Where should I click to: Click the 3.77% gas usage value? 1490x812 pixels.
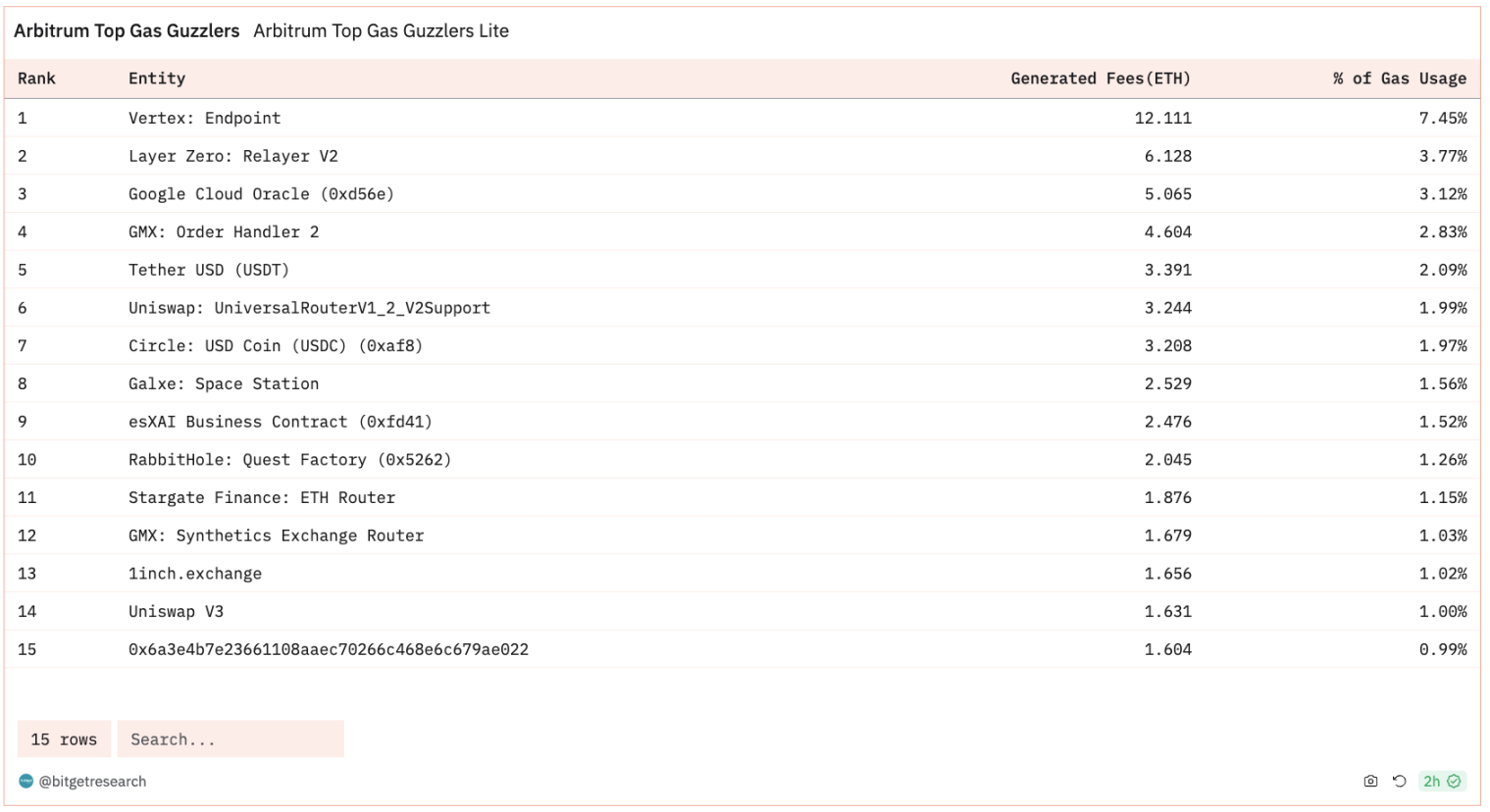coord(1443,156)
